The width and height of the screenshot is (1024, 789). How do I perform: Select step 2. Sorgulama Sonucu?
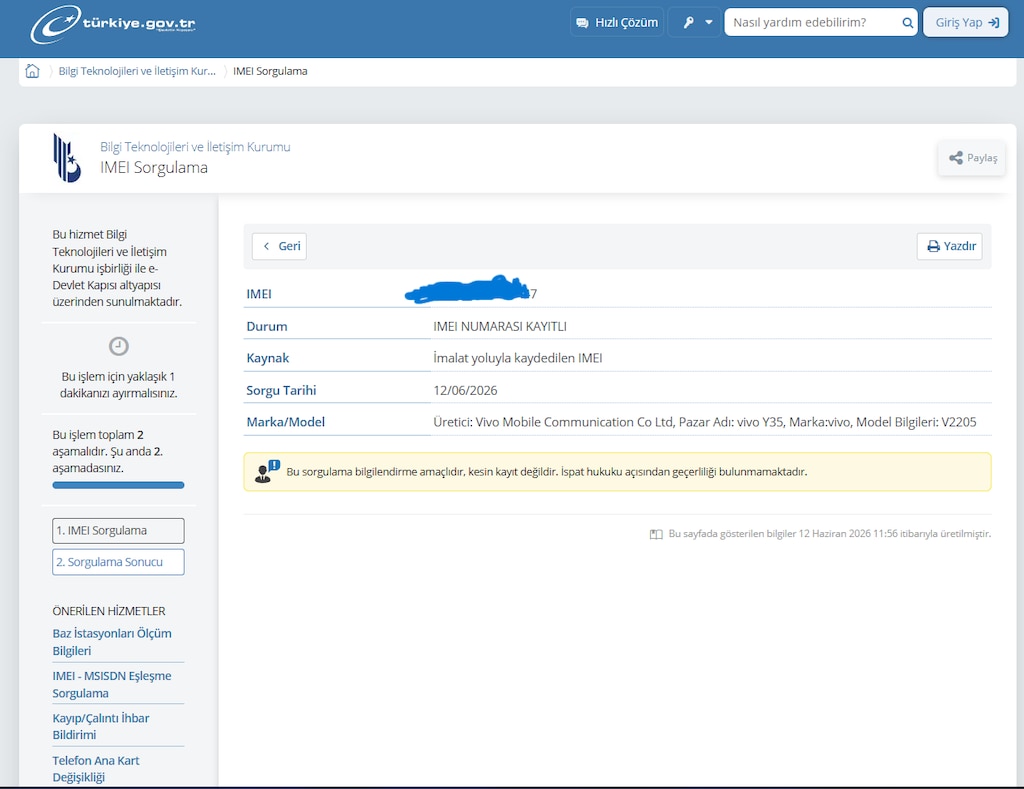(x=118, y=562)
